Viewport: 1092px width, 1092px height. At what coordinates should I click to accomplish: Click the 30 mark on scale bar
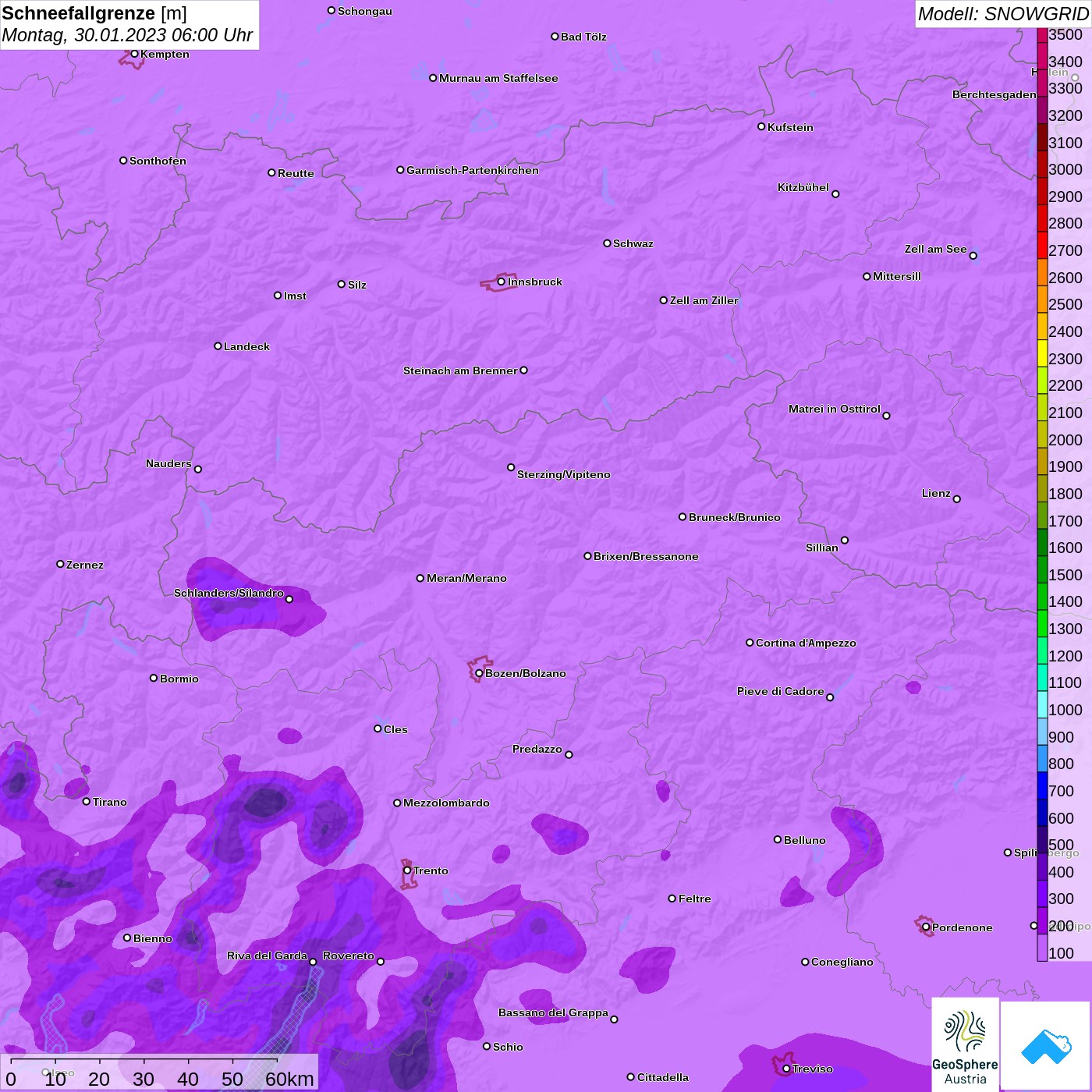(144, 1079)
